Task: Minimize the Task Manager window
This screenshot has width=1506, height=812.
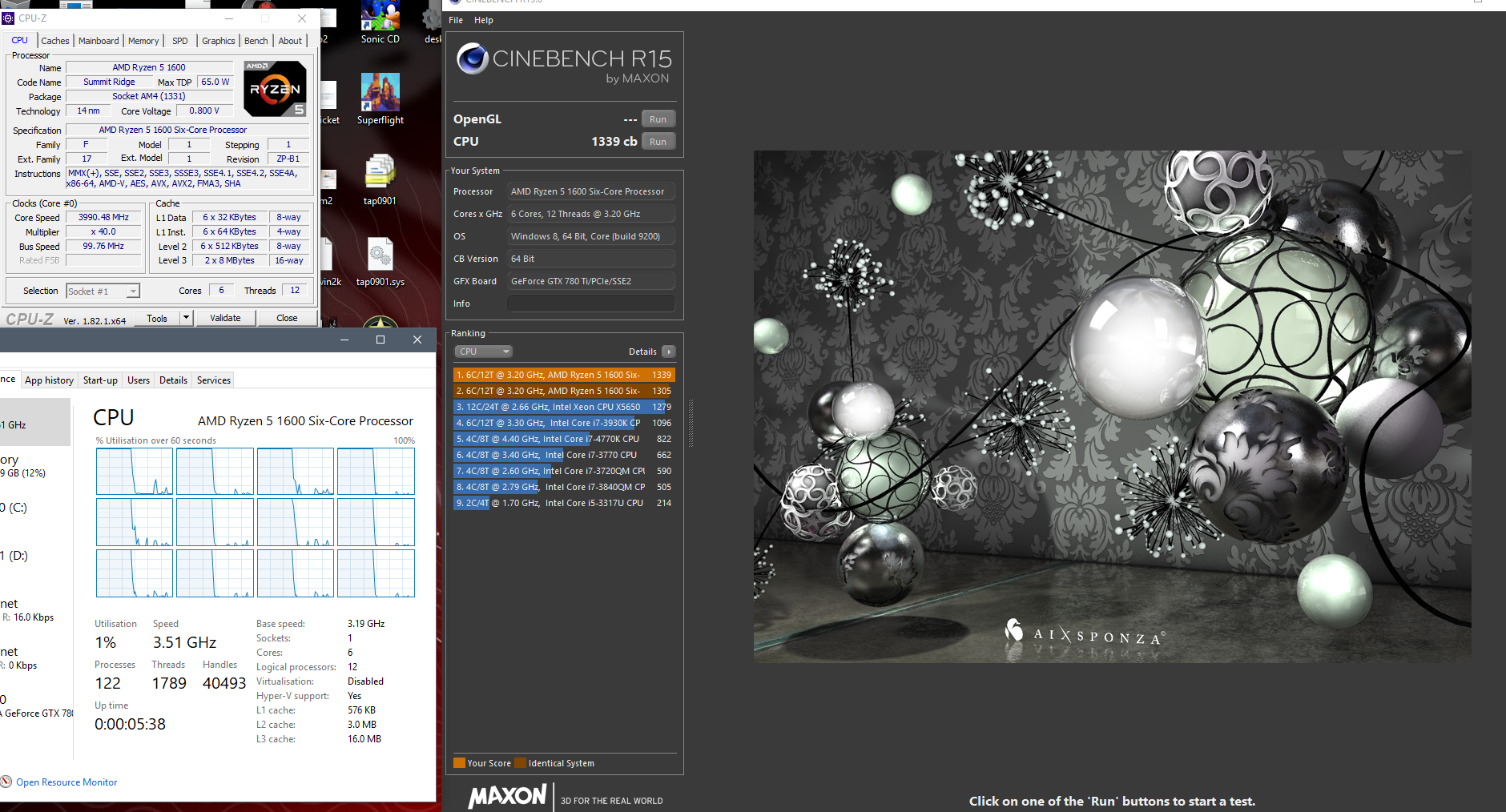Action: tap(344, 340)
